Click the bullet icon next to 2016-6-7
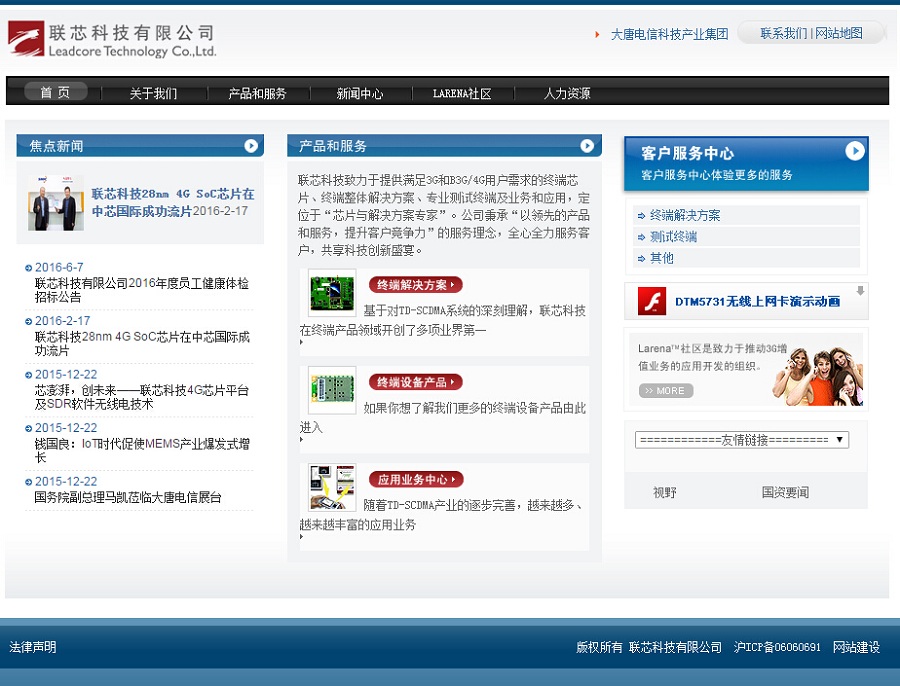This screenshot has width=900, height=686. click(29, 268)
